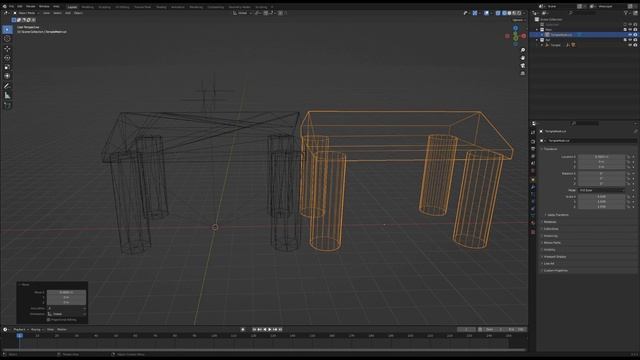Select the Move tool

click(x=7, y=49)
